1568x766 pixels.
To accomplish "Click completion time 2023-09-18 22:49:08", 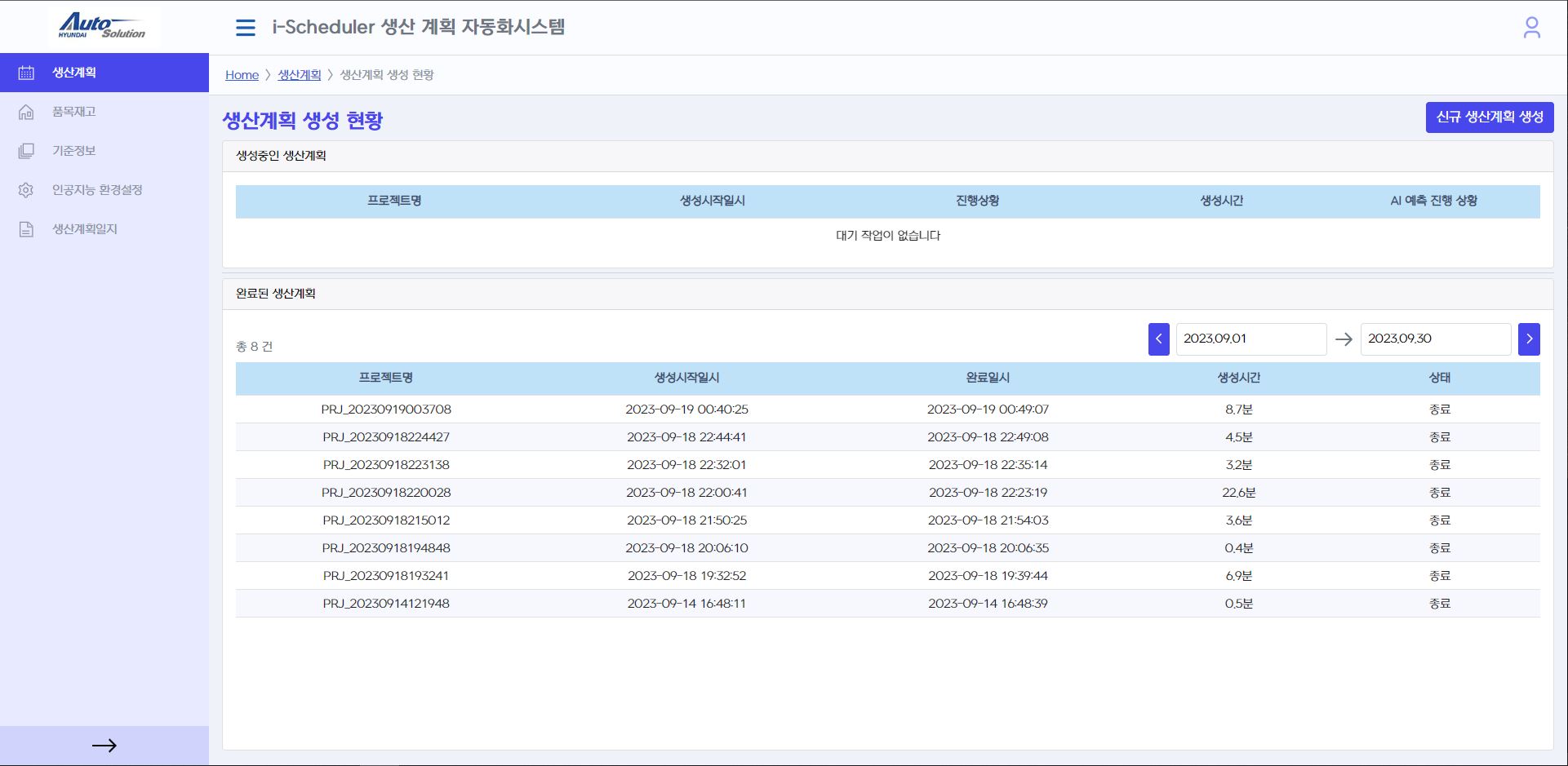I will (x=988, y=437).
